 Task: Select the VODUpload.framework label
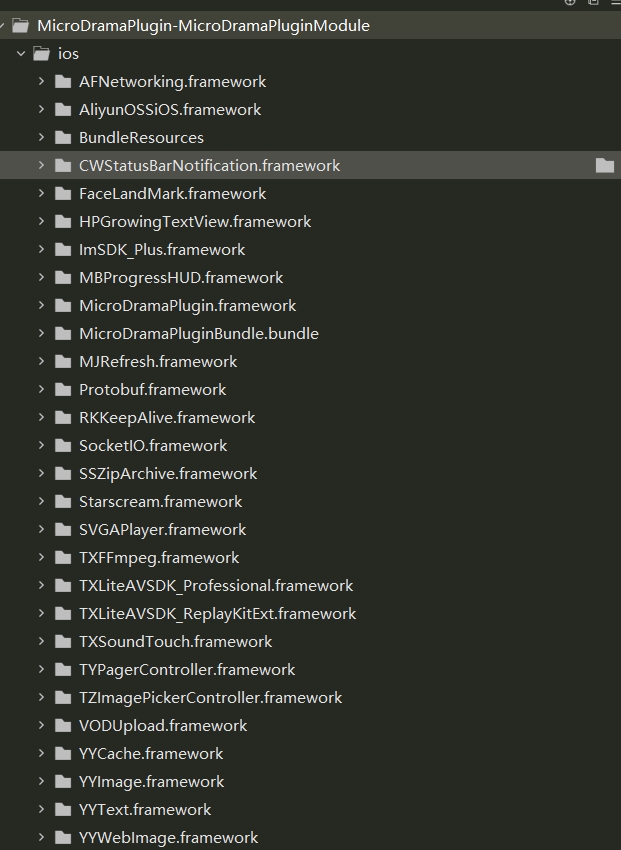click(163, 726)
